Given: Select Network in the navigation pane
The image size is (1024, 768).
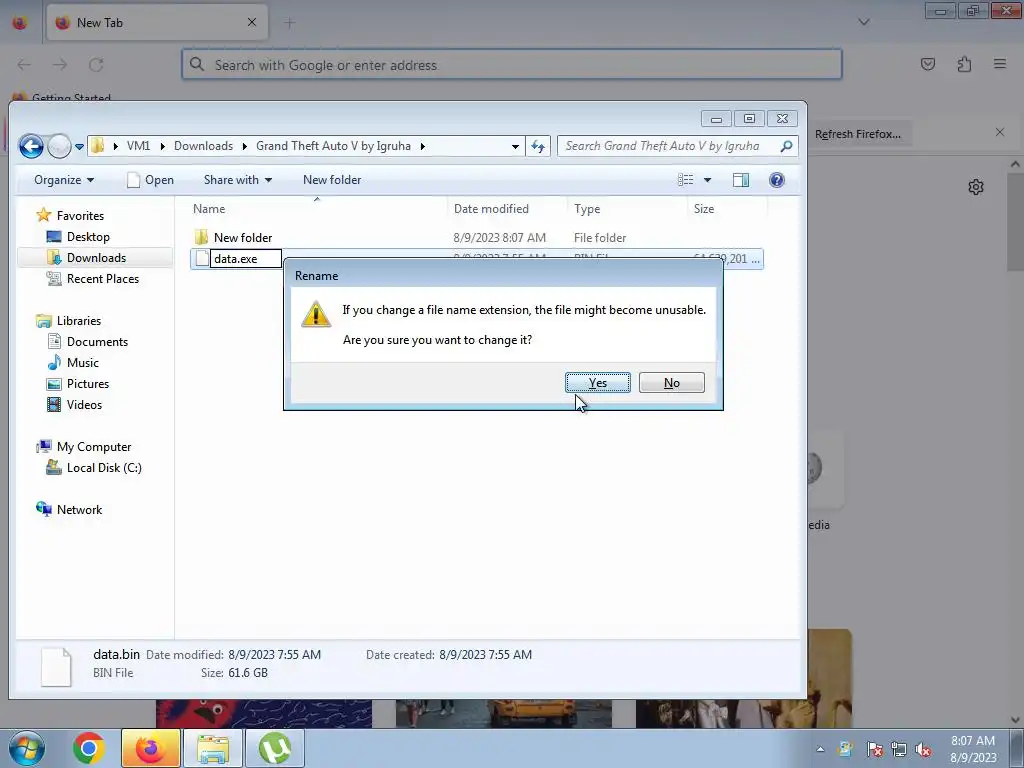Looking at the screenshot, I should (79, 509).
